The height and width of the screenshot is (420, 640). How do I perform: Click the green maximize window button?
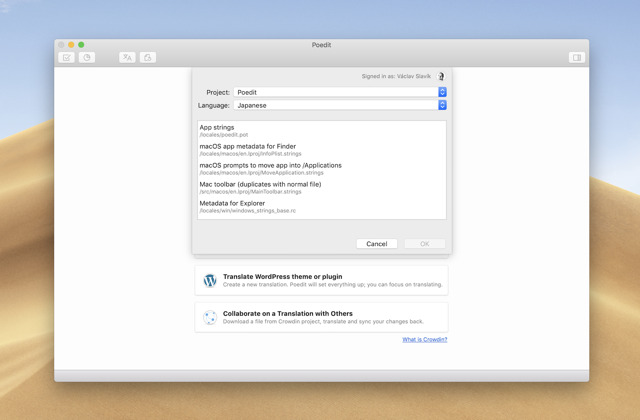click(81, 44)
